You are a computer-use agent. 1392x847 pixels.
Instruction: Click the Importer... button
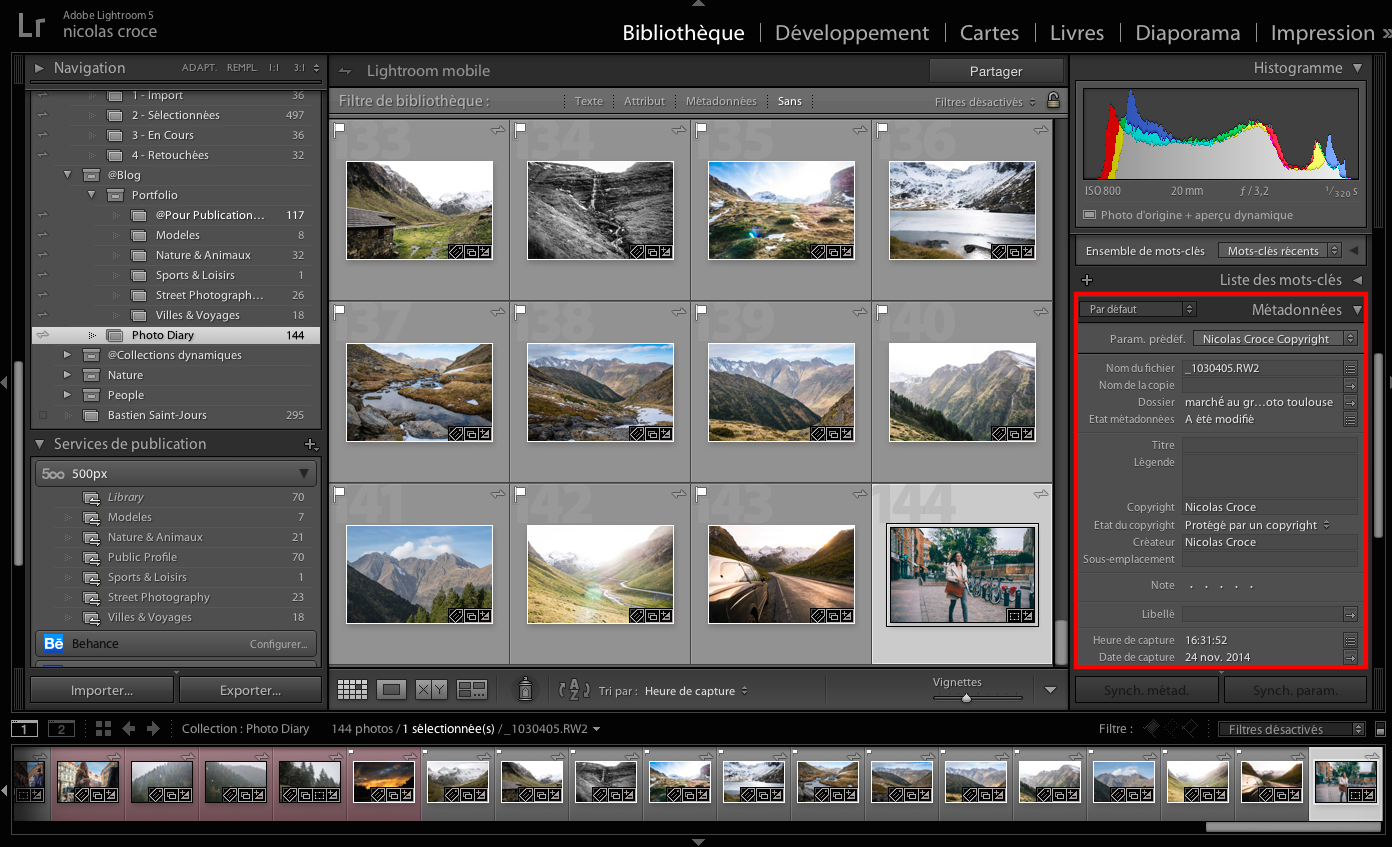coord(102,690)
